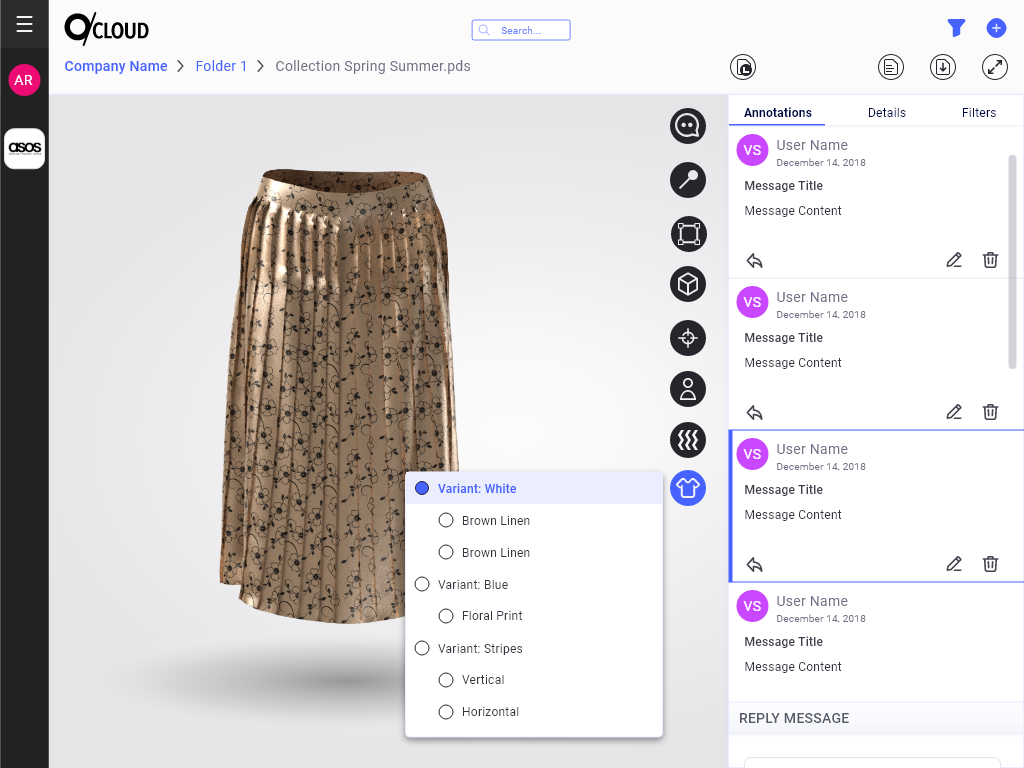
Task: Choose the Floral Print option
Action: 447,616
